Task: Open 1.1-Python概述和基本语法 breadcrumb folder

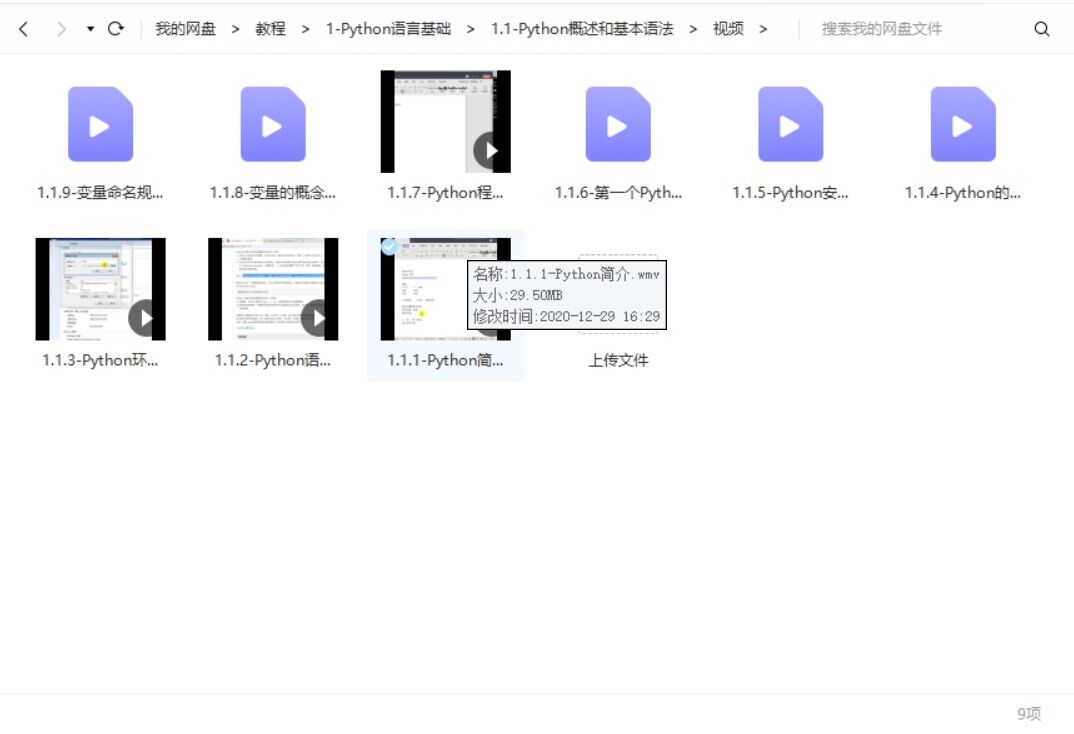Action: coord(581,29)
